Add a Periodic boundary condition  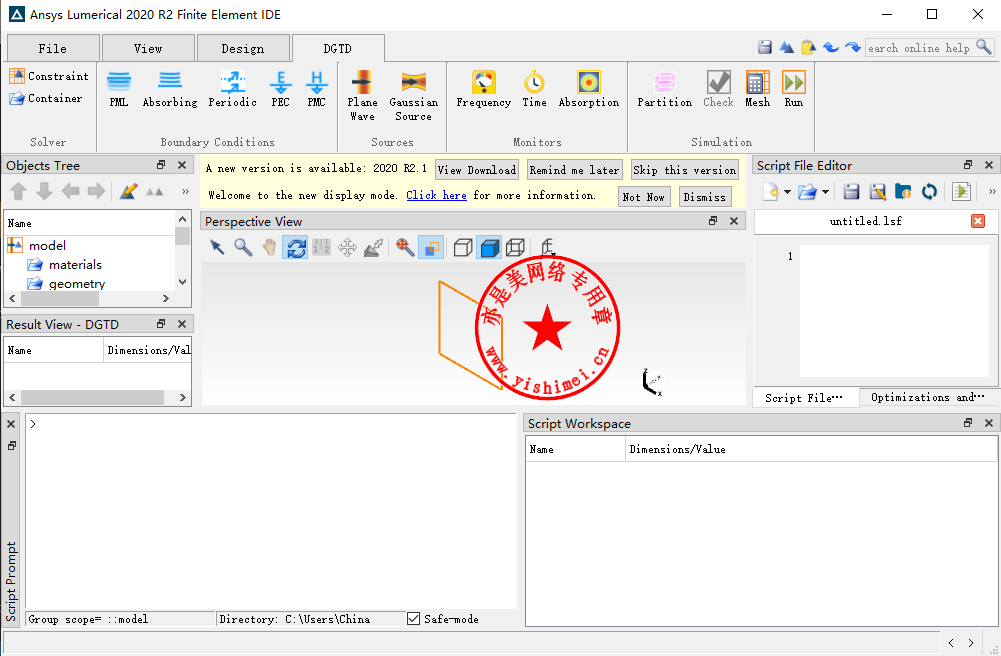tap(232, 89)
